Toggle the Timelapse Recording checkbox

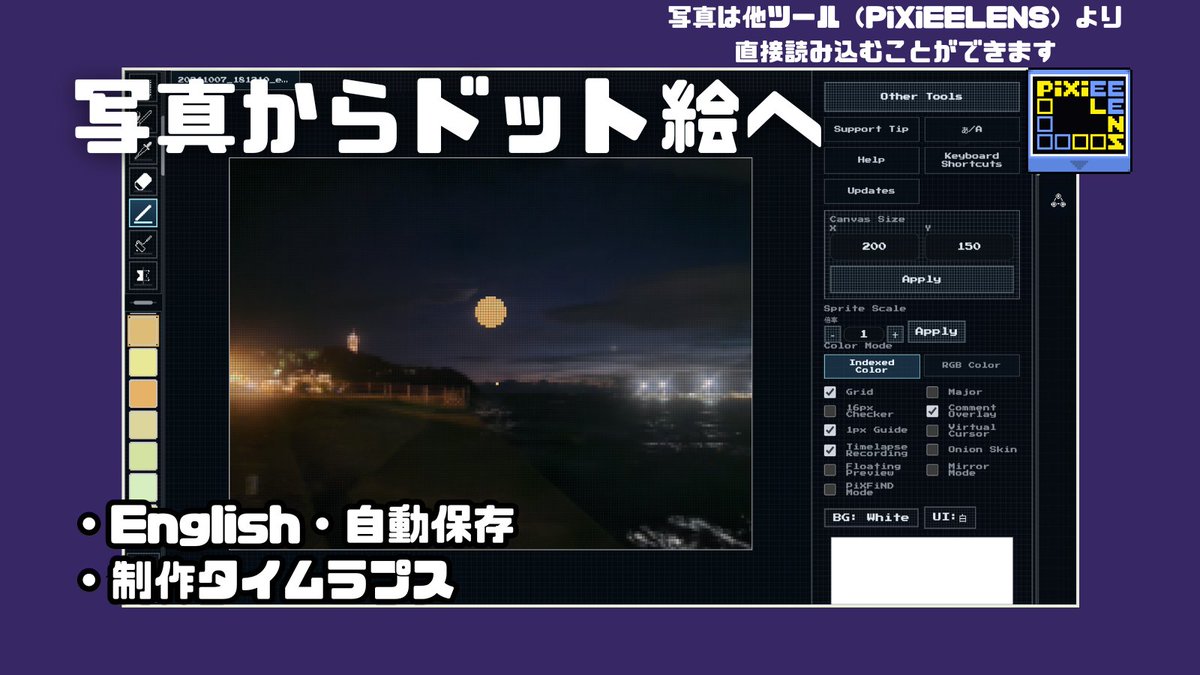click(x=830, y=450)
